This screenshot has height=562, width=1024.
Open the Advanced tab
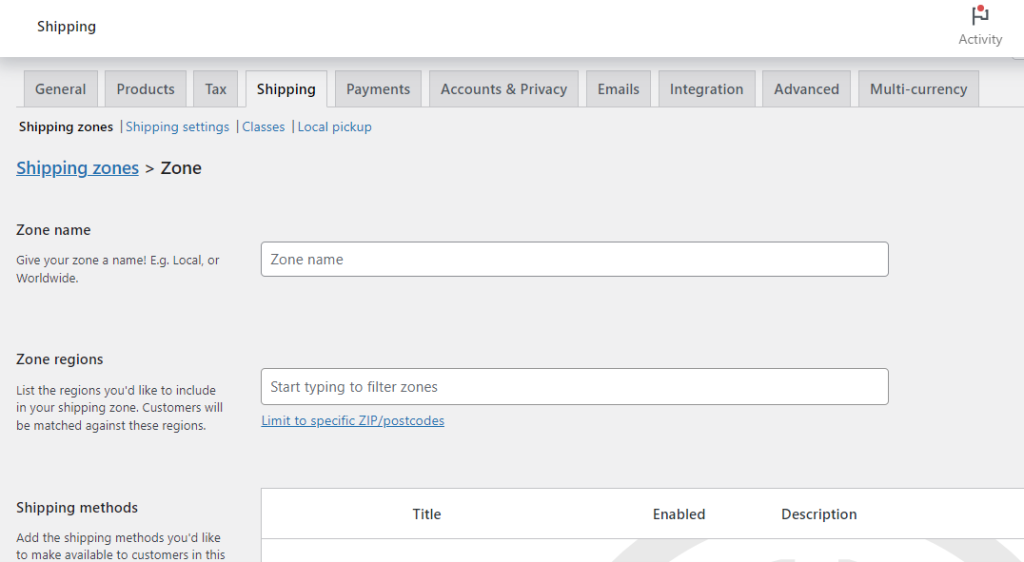click(806, 89)
